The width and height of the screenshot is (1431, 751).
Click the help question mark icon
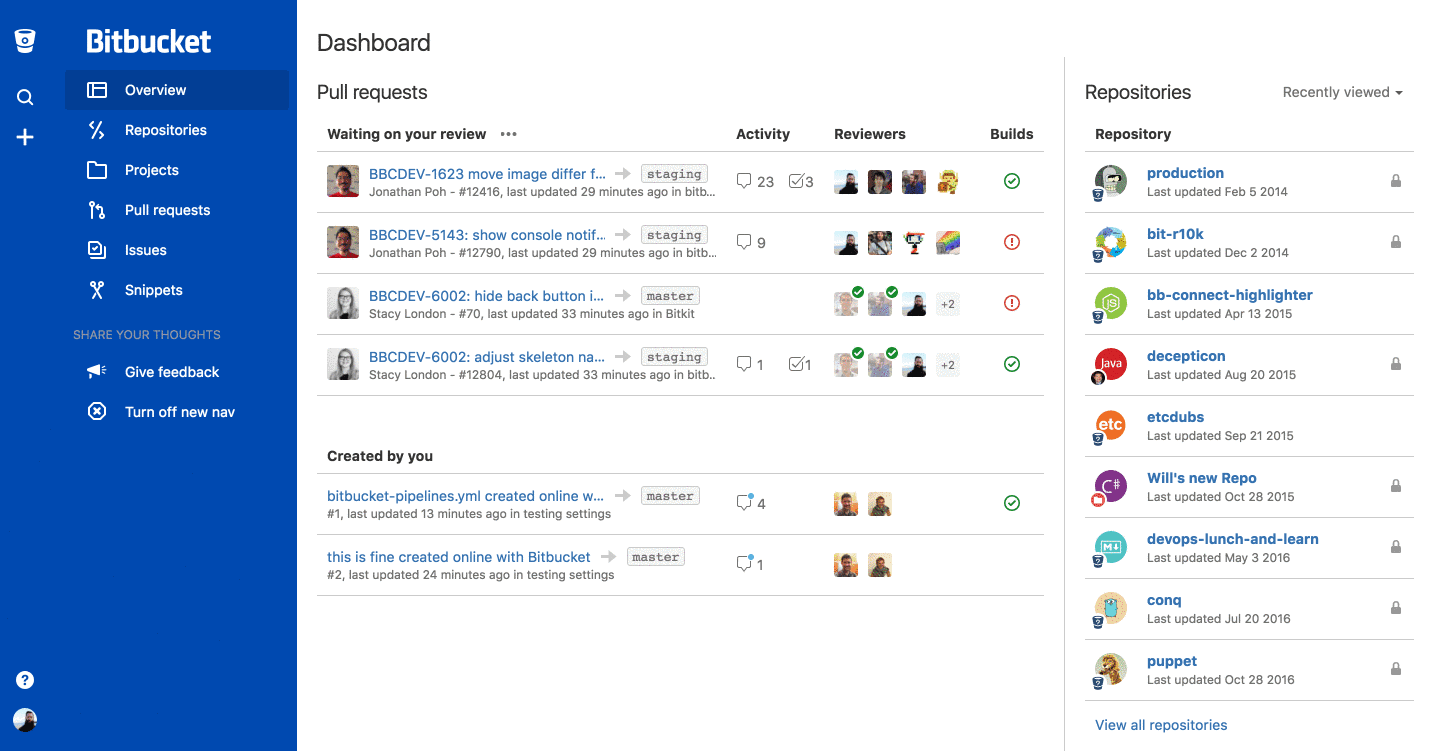pyautogui.click(x=24, y=679)
